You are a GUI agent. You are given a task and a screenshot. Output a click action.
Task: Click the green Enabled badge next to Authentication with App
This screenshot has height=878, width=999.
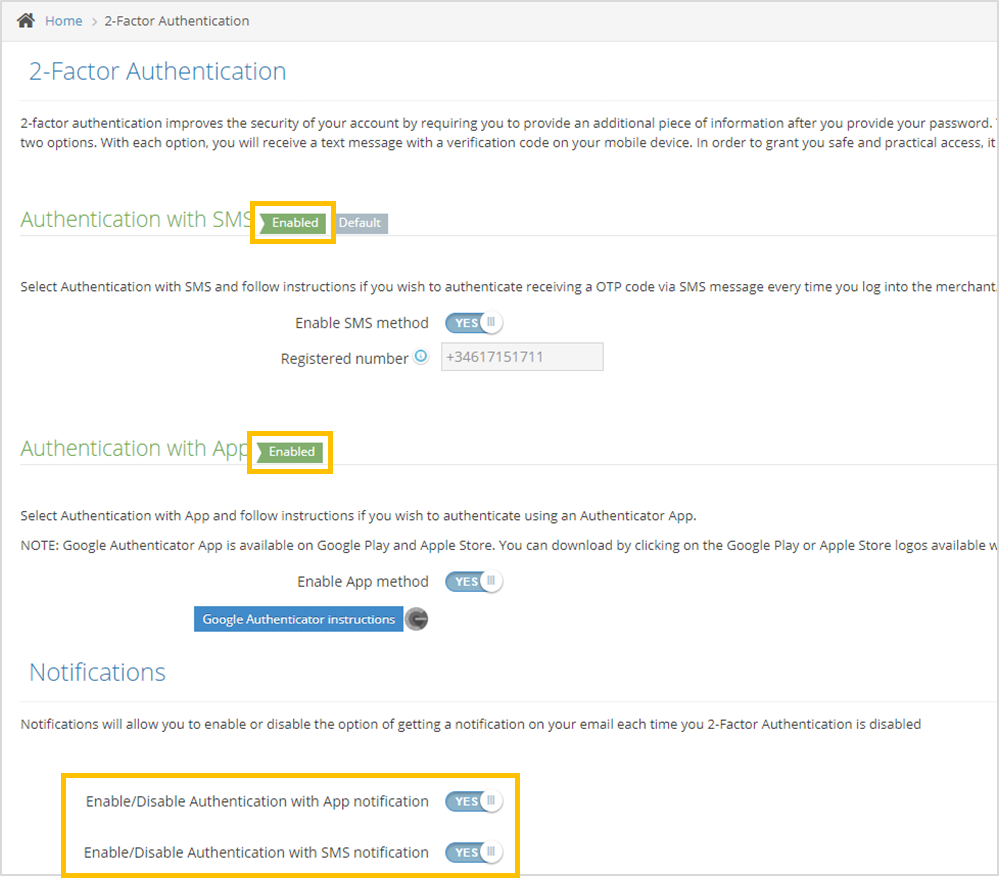click(289, 452)
